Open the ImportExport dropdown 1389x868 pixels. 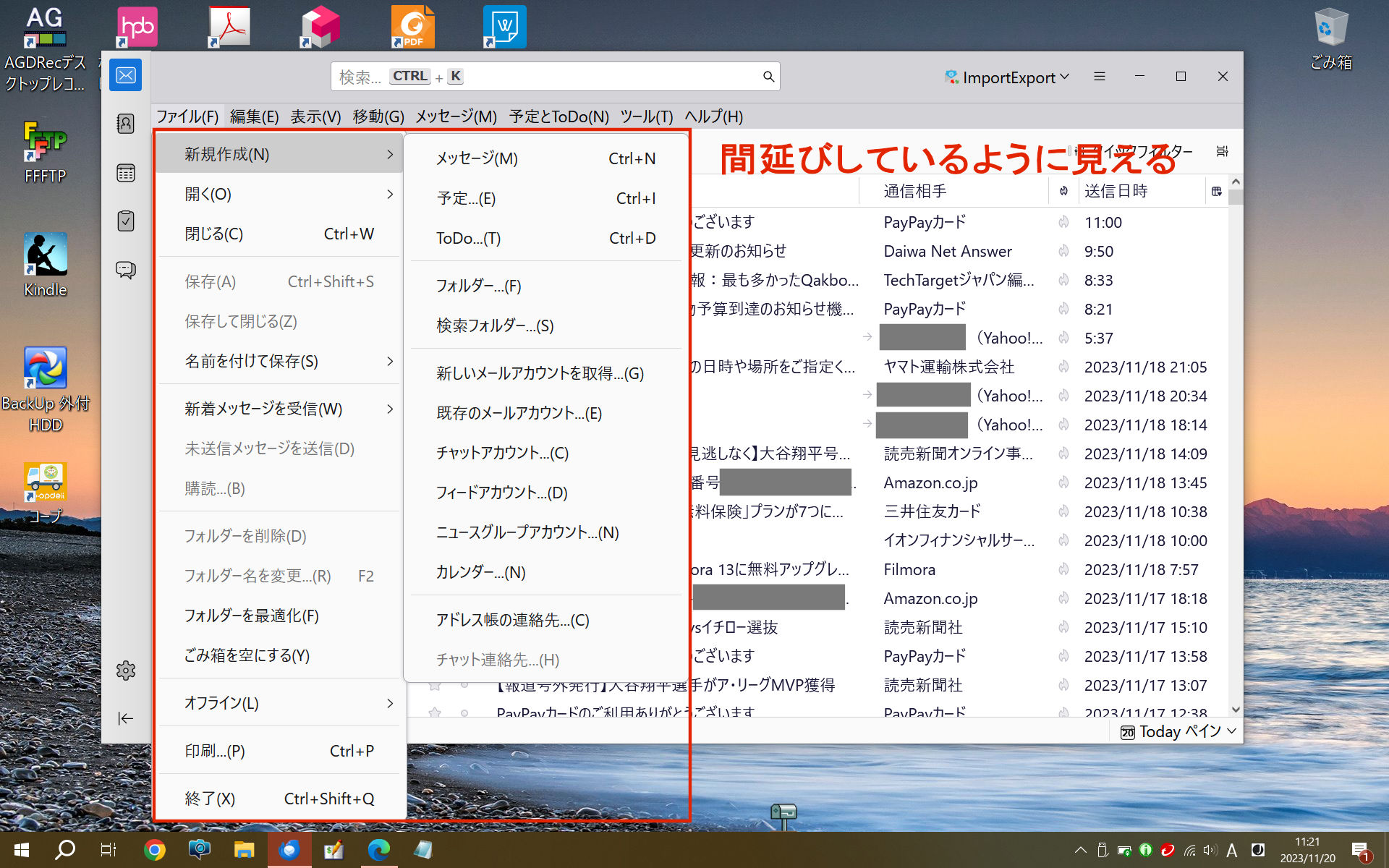tap(1007, 77)
